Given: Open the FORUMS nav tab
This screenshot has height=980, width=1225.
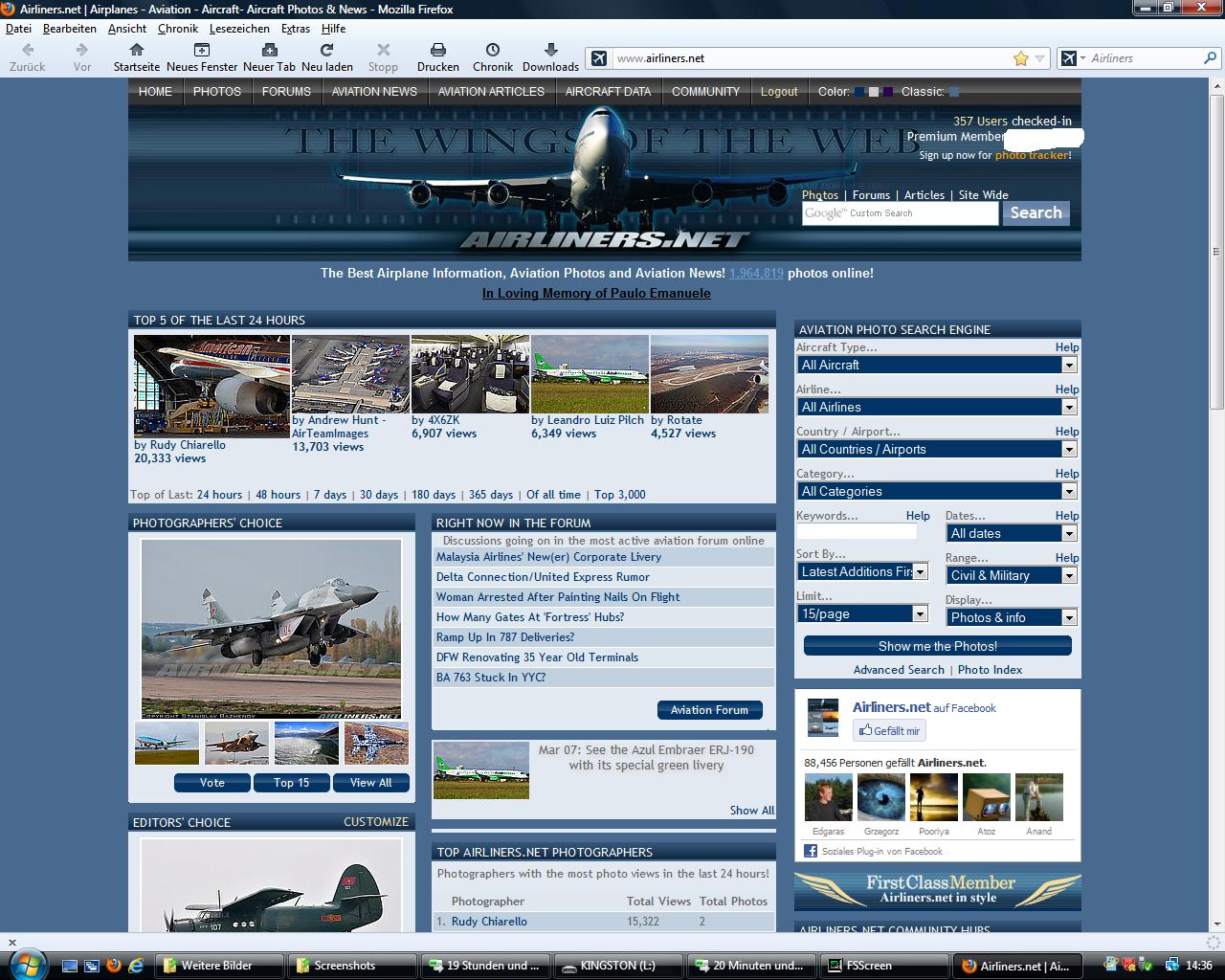Looking at the screenshot, I should pos(286,92).
